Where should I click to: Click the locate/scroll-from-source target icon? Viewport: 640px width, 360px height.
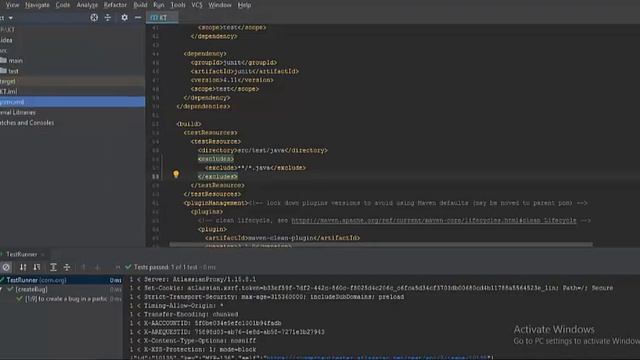coord(94,18)
